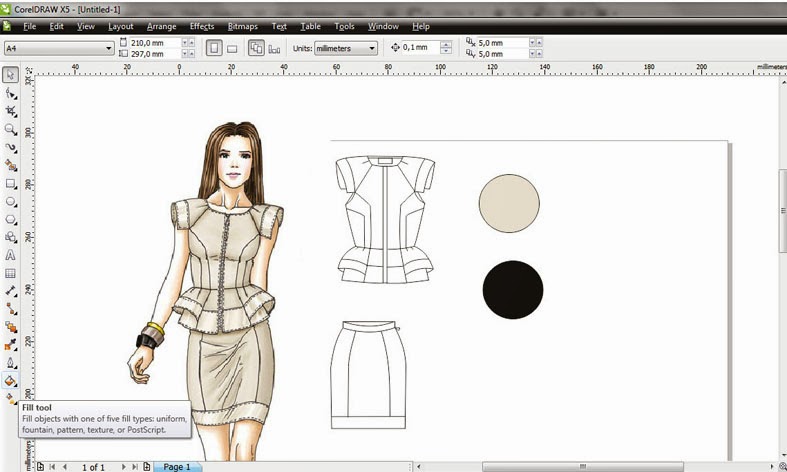The width and height of the screenshot is (787, 472).
Task: Activate the Zoom tool
Action: click(x=10, y=129)
